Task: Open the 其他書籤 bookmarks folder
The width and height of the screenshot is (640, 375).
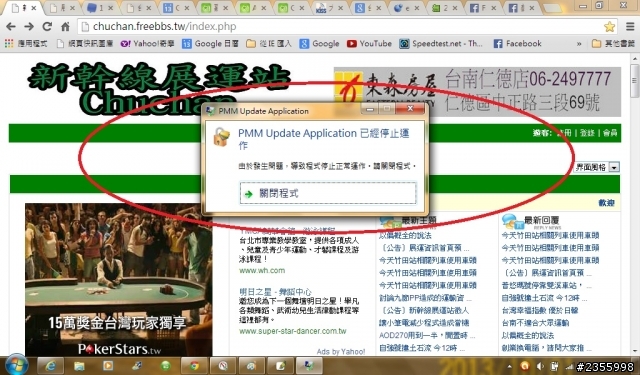Action: tap(613, 44)
